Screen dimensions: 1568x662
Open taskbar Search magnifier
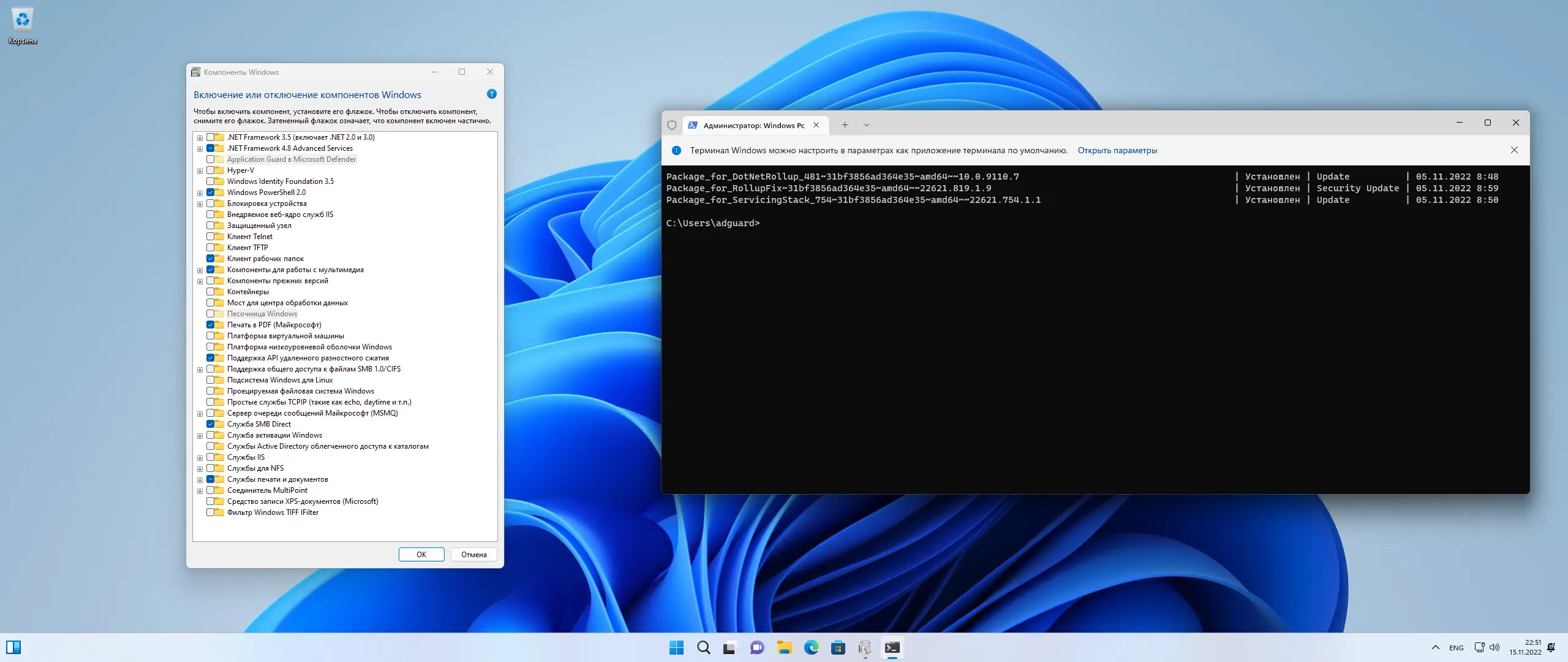(x=703, y=648)
